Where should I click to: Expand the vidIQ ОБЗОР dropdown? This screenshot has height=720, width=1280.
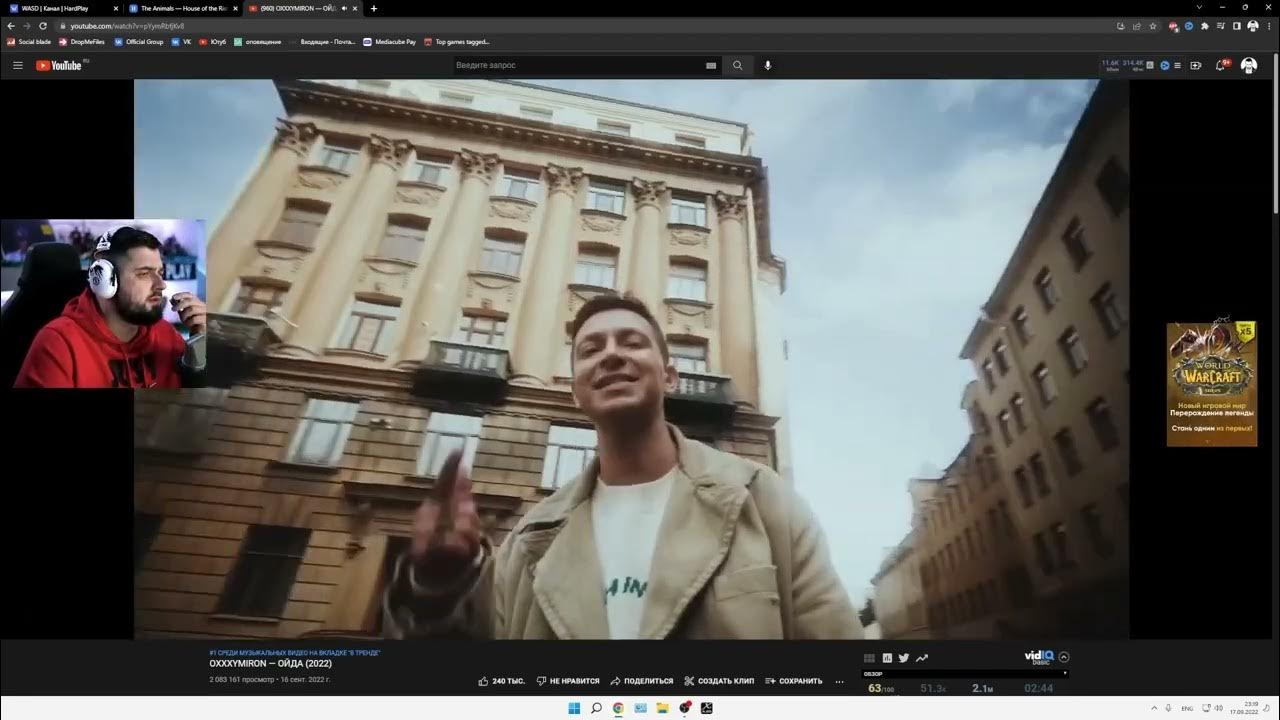(x=965, y=673)
